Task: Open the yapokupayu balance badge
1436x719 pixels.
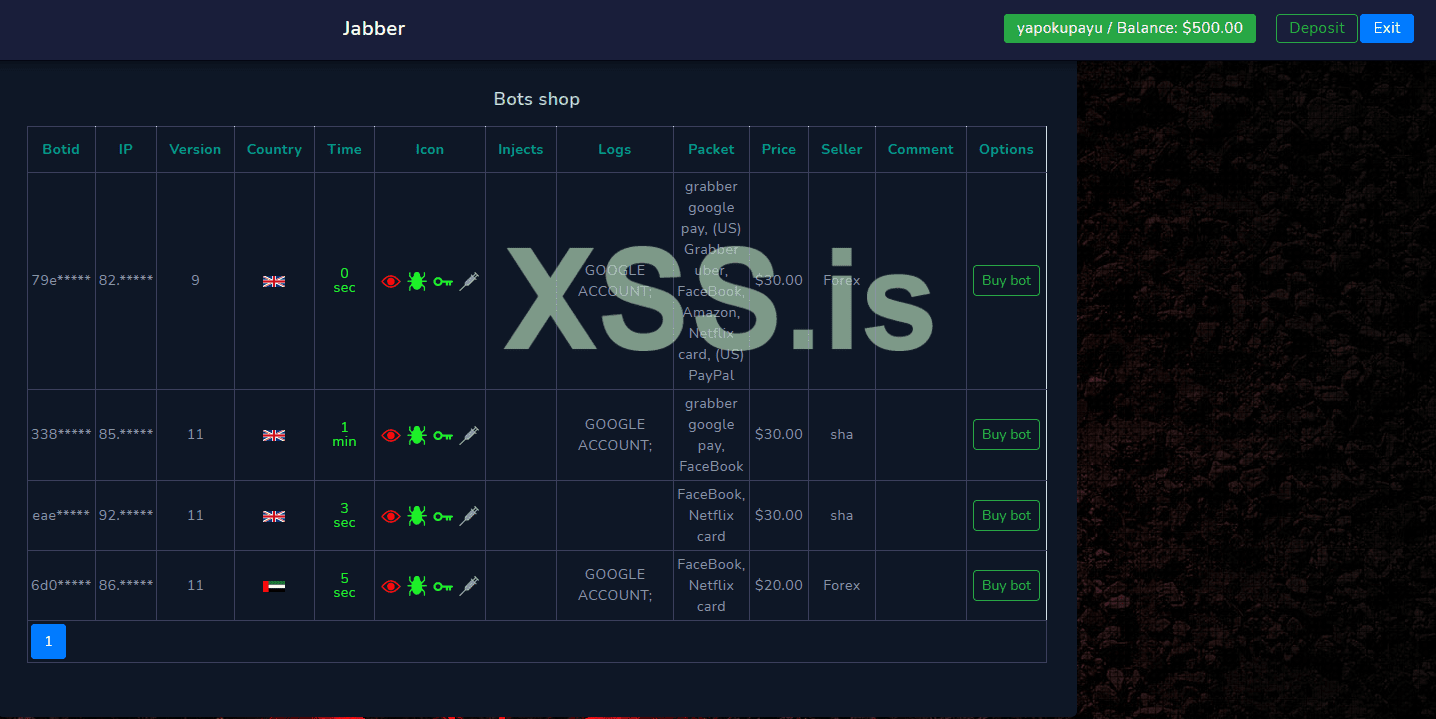Action: [x=1130, y=28]
